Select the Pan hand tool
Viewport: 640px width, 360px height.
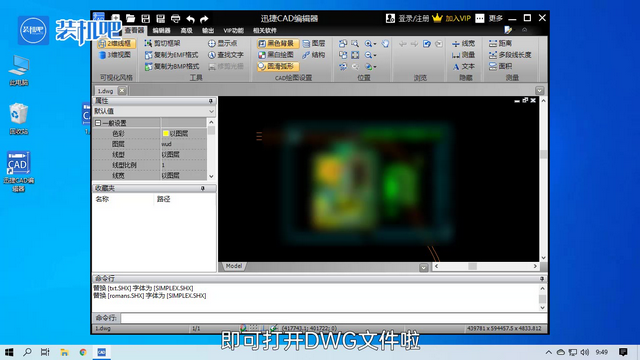385,43
